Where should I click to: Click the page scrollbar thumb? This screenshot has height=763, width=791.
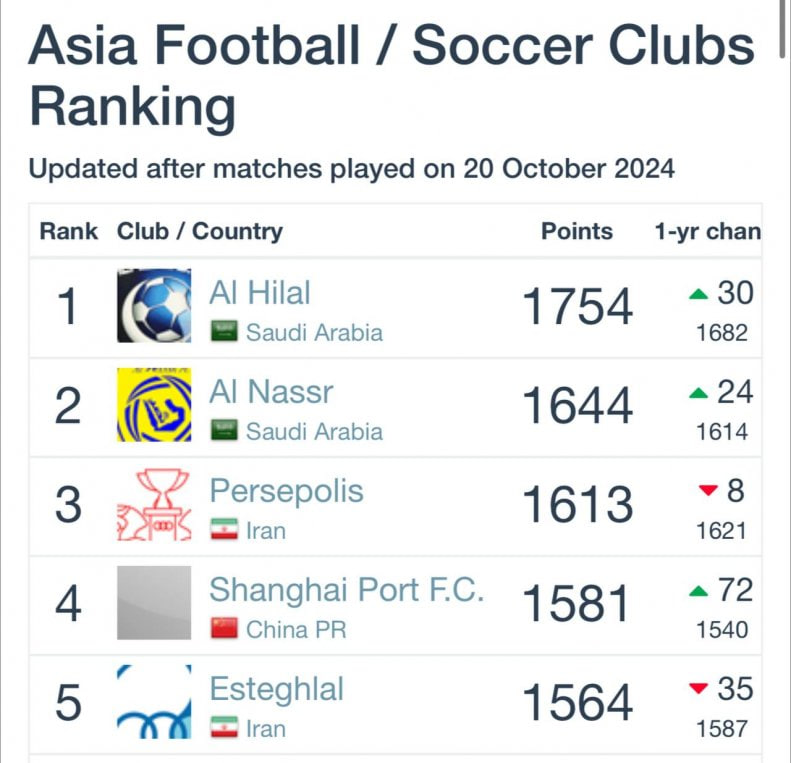[x=782, y=29]
